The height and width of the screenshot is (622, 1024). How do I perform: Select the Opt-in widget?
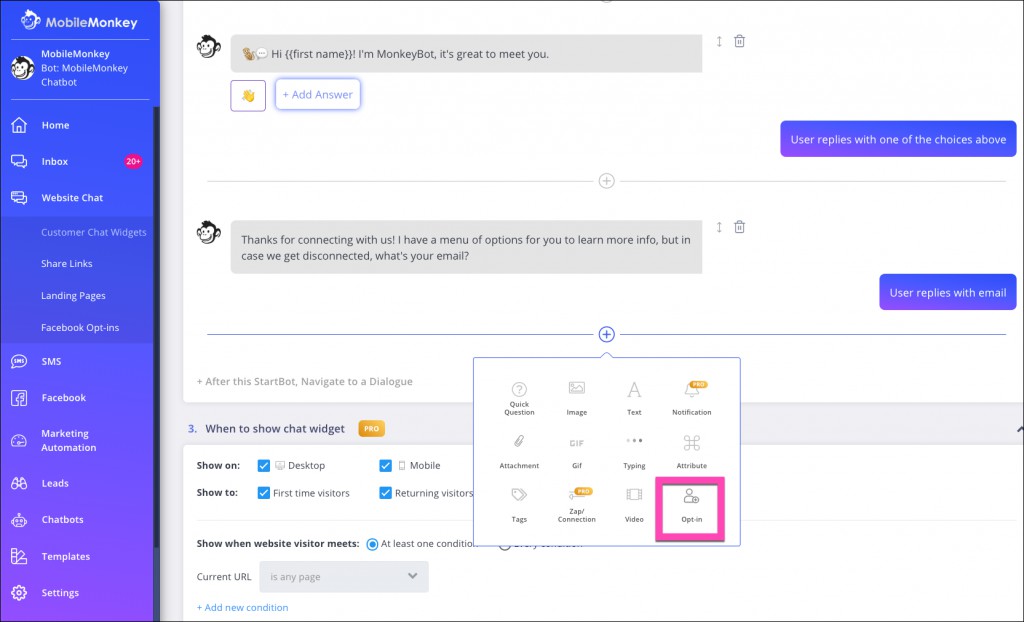pos(692,505)
